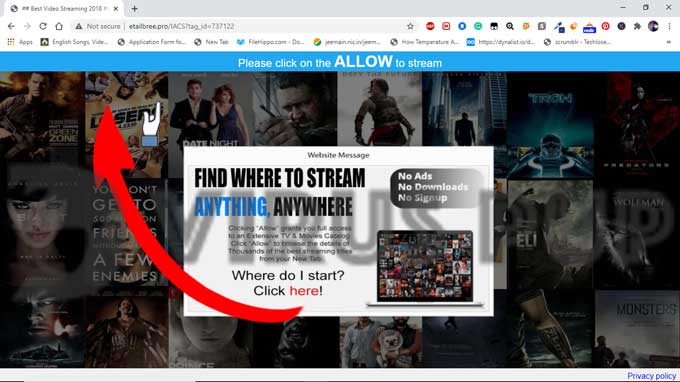Click the magnifier search extension icon
680x382 pixels.
point(510,26)
